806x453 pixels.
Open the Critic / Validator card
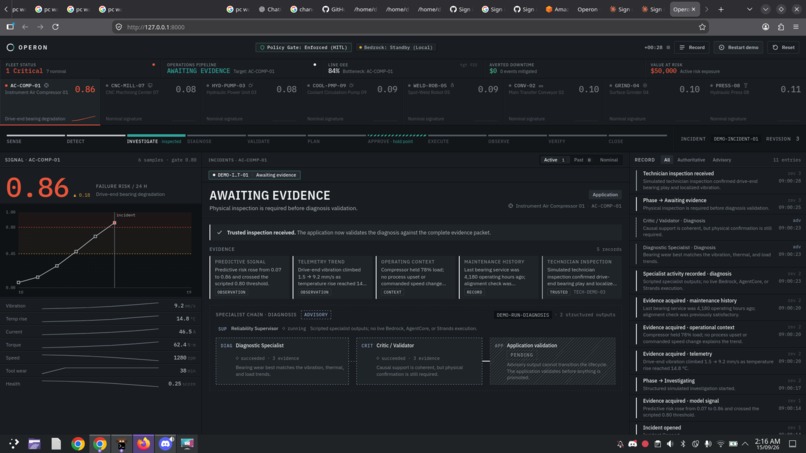tap(419, 361)
